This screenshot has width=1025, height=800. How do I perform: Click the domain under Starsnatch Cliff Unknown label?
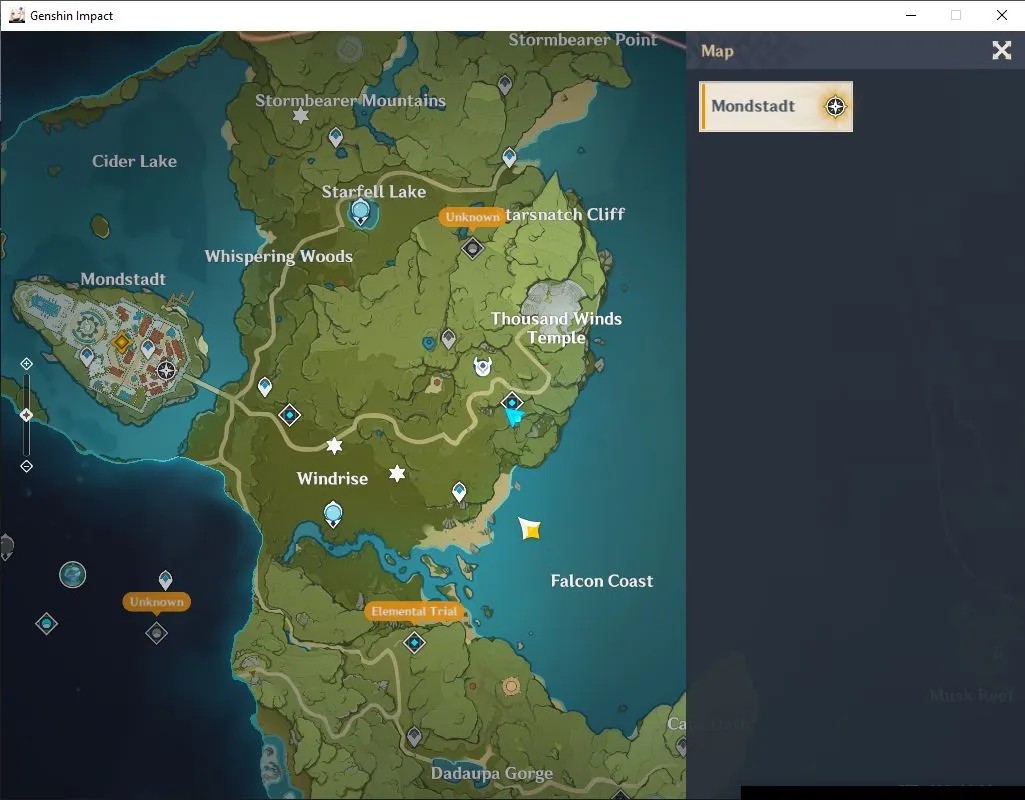(472, 248)
